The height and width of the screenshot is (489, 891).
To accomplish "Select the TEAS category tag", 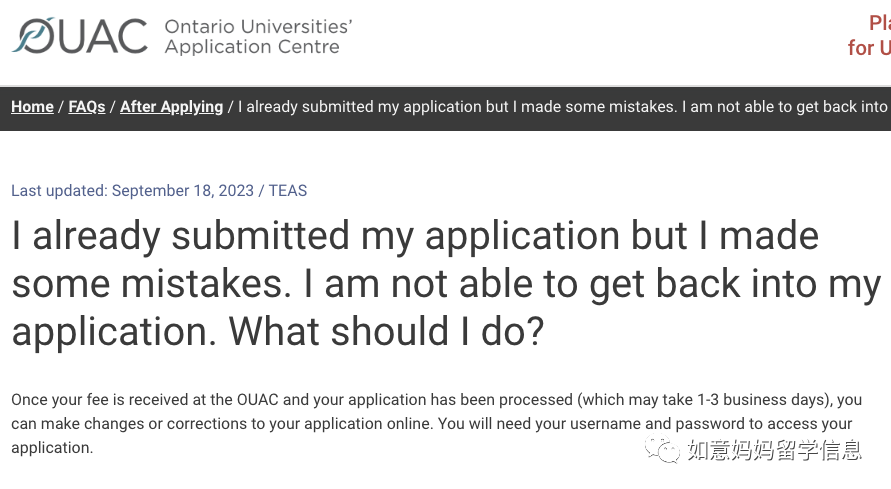I will pyautogui.click(x=288, y=191).
